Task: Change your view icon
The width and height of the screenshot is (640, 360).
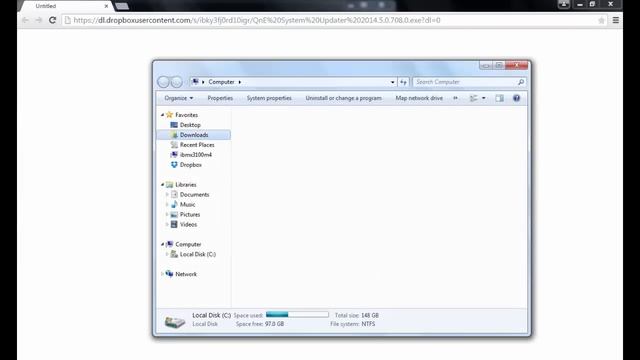Action: 473,98
